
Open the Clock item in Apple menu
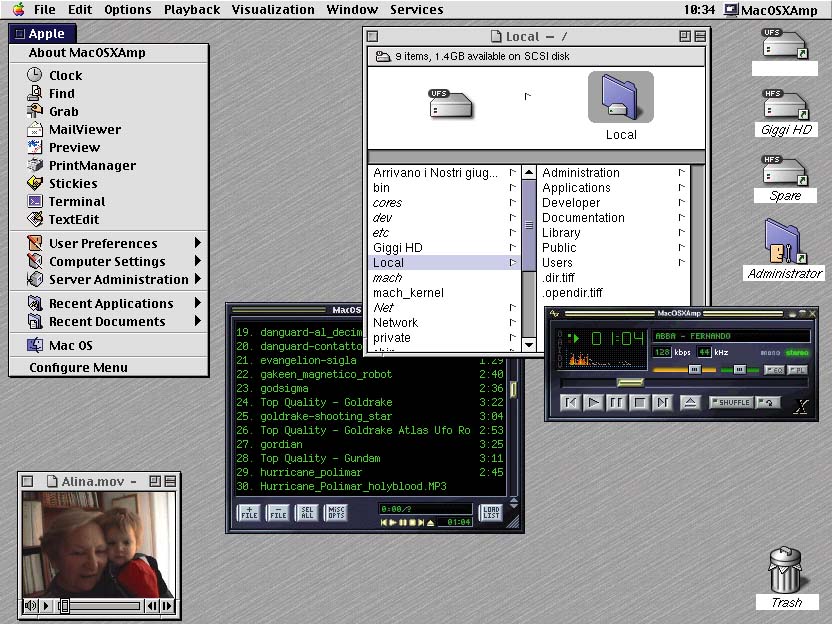click(109, 75)
